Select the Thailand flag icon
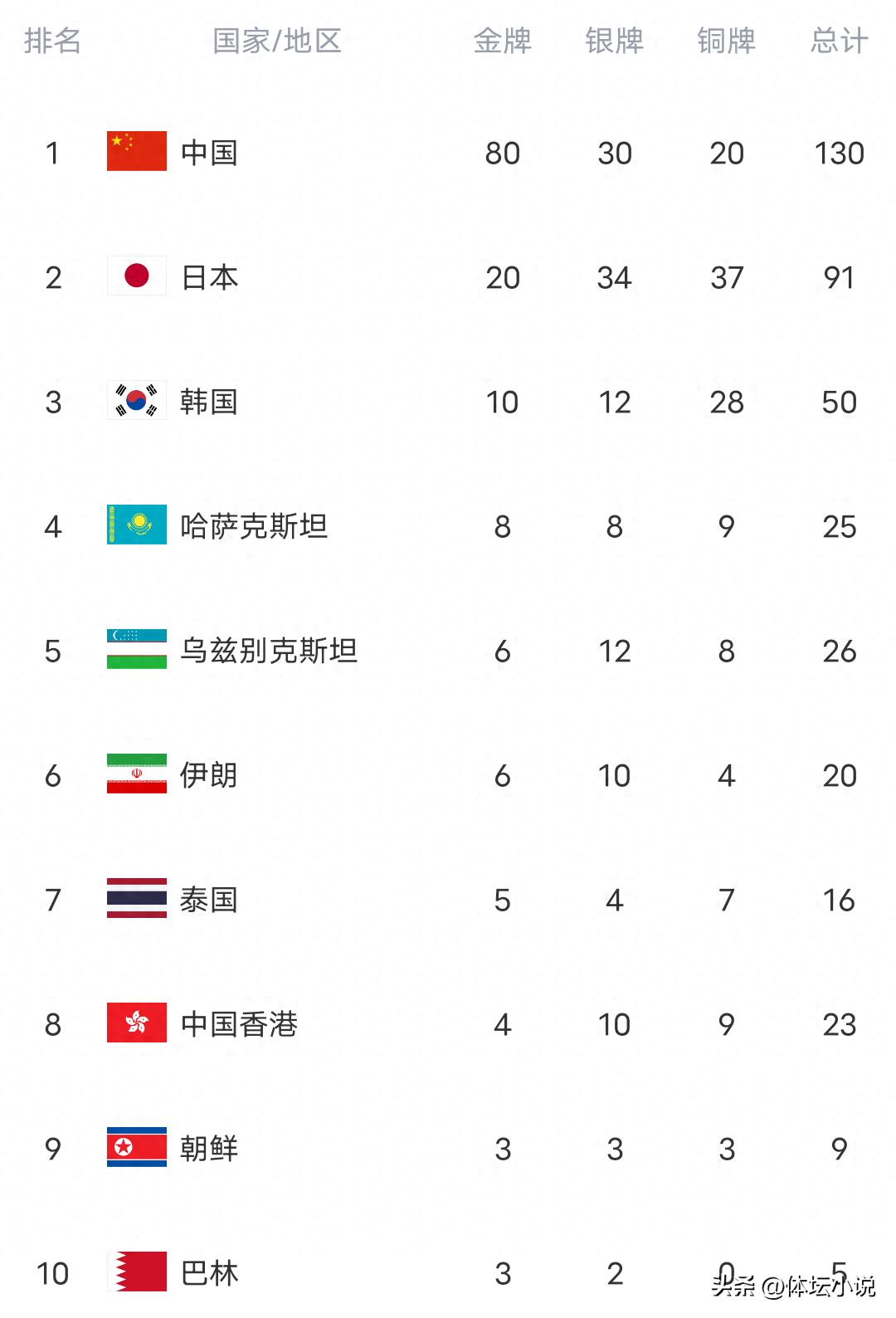Screen dimensions: 896x1318 (137, 899)
